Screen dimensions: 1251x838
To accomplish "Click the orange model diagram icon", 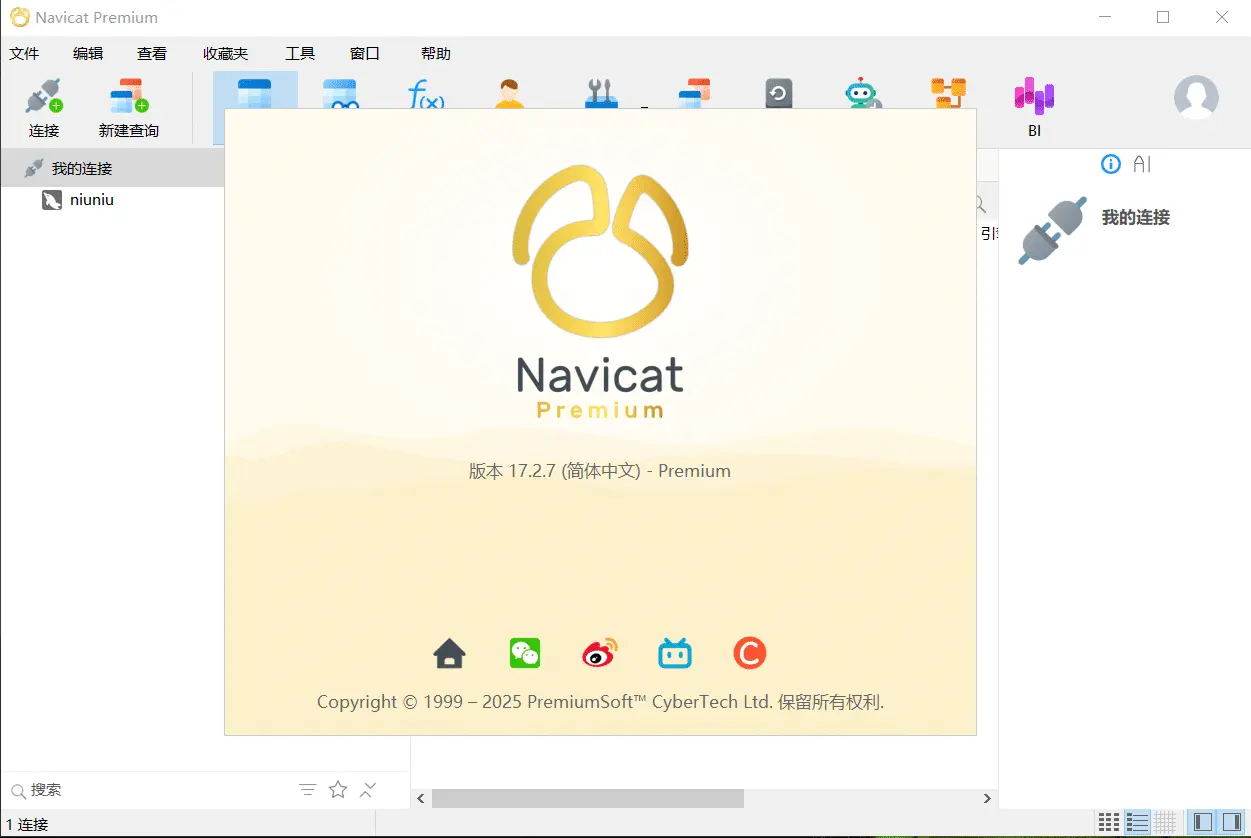I will pyautogui.click(x=947, y=93).
